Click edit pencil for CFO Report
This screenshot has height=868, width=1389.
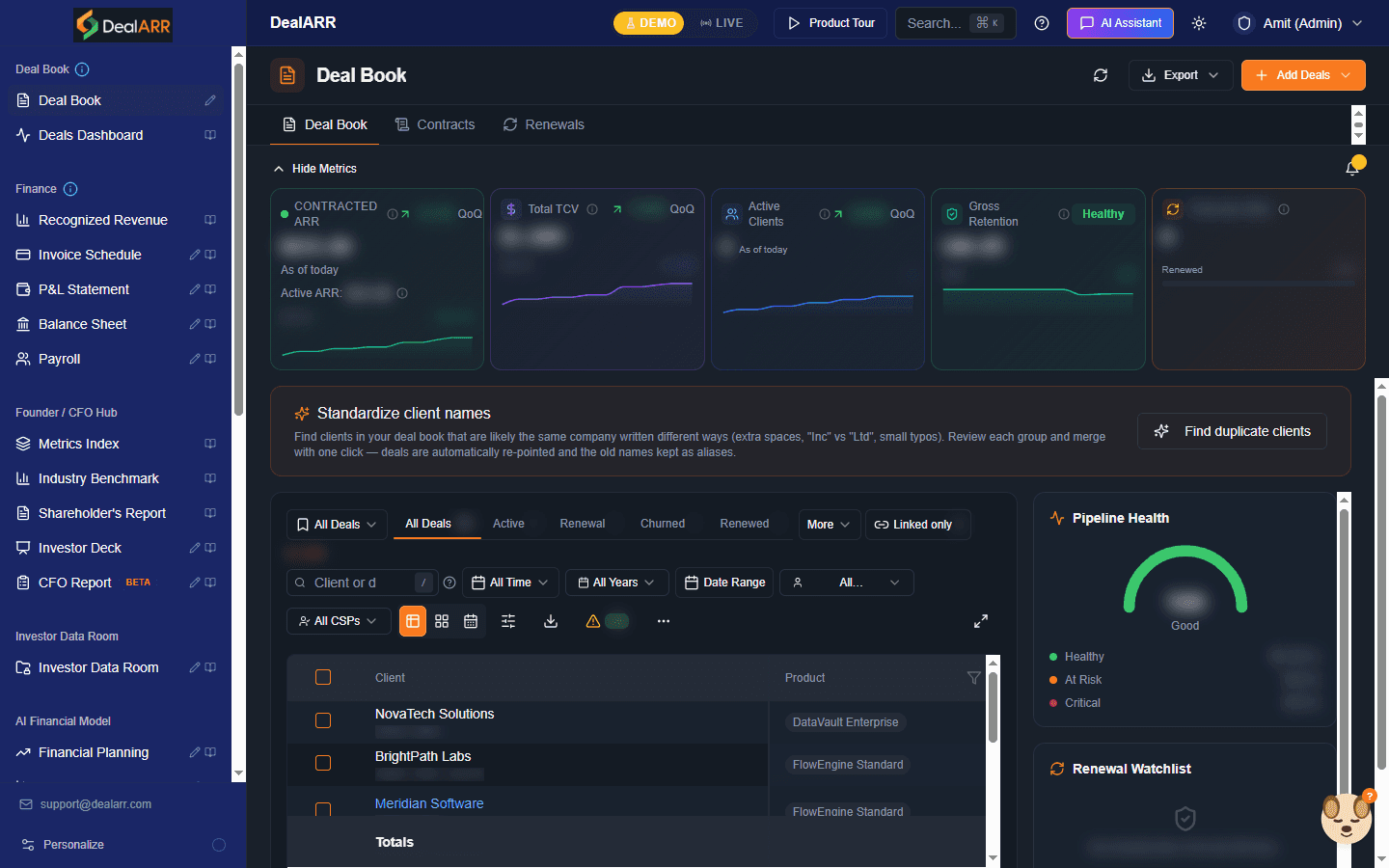pyautogui.click(x=195, y=583)
